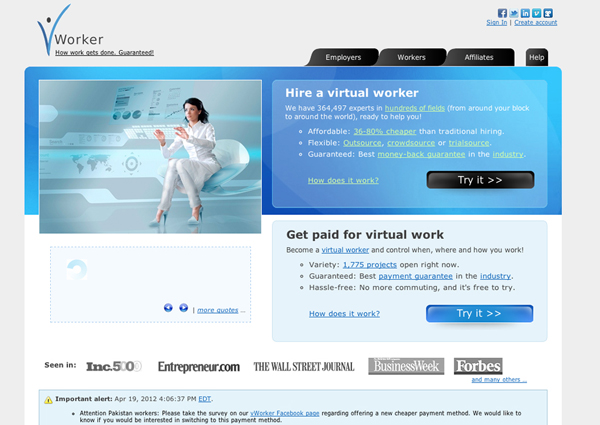Open the Employers tab

coord(343,57)
